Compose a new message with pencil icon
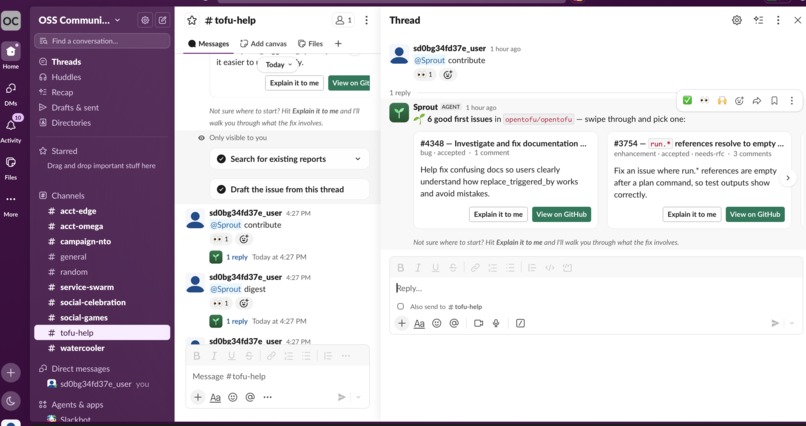This screenshot has height=426, width=806. point(162,21)
